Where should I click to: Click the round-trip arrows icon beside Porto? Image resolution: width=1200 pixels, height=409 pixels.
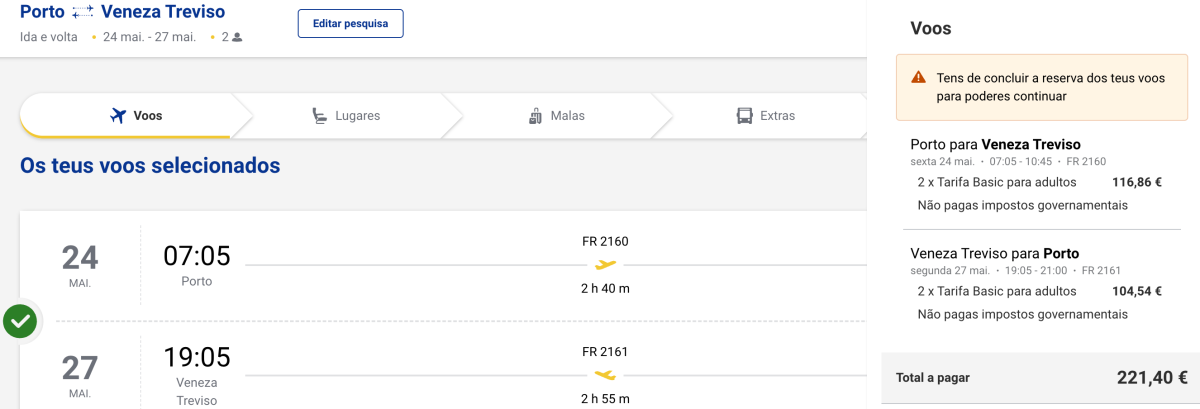click(83, 12)
